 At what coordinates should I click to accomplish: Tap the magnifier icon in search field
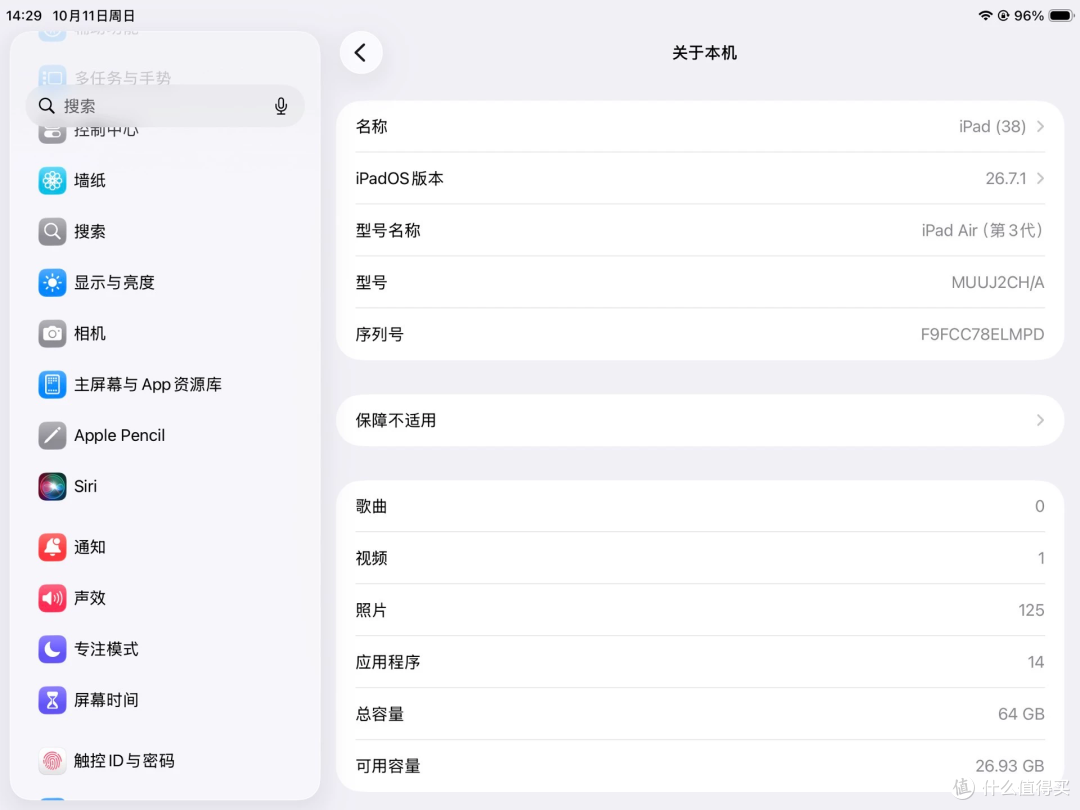tap(46, 105)
